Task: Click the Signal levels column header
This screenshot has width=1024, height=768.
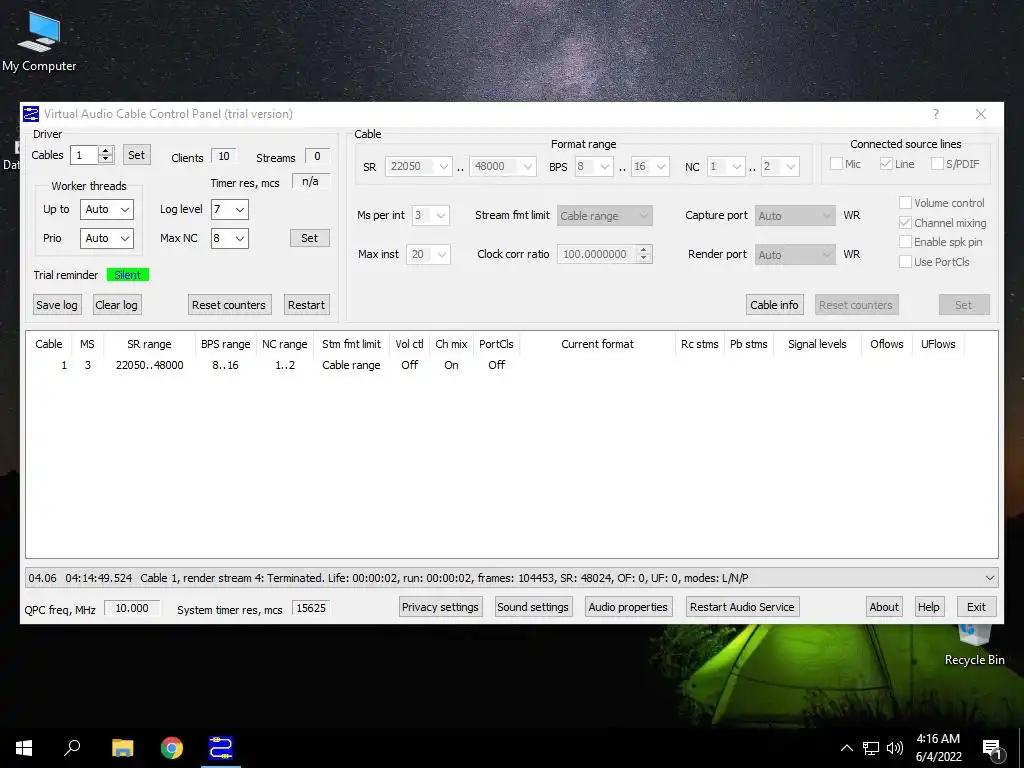Action: (x=817, y=344)
